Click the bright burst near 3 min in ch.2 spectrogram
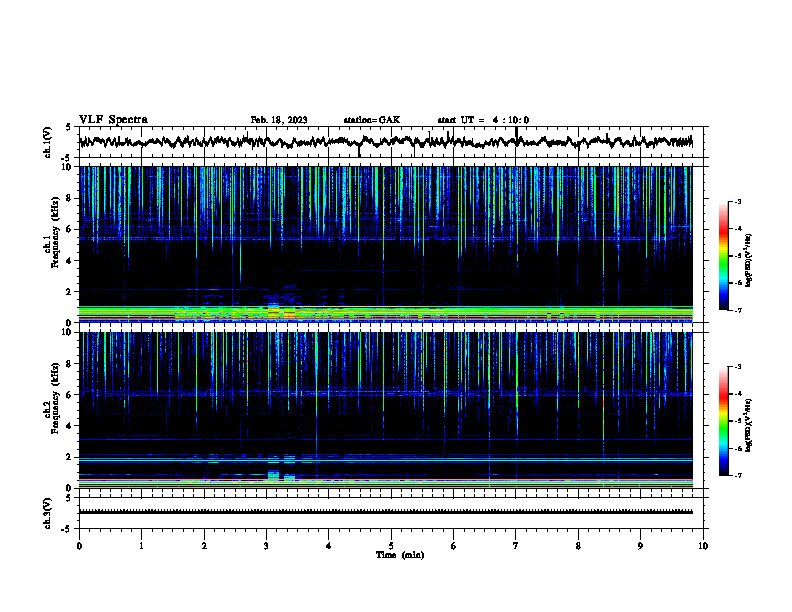The width and height of the screenshot is (792, 612). 273,475
